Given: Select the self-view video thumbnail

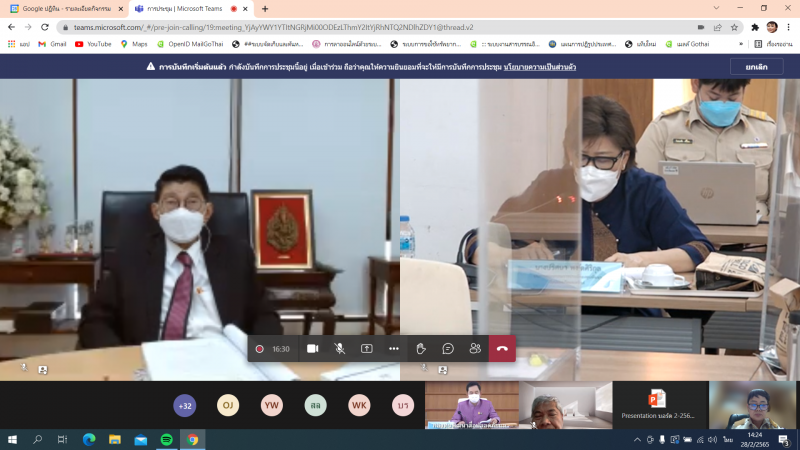Looking at the screenshot, I should [x=753, y=405].
